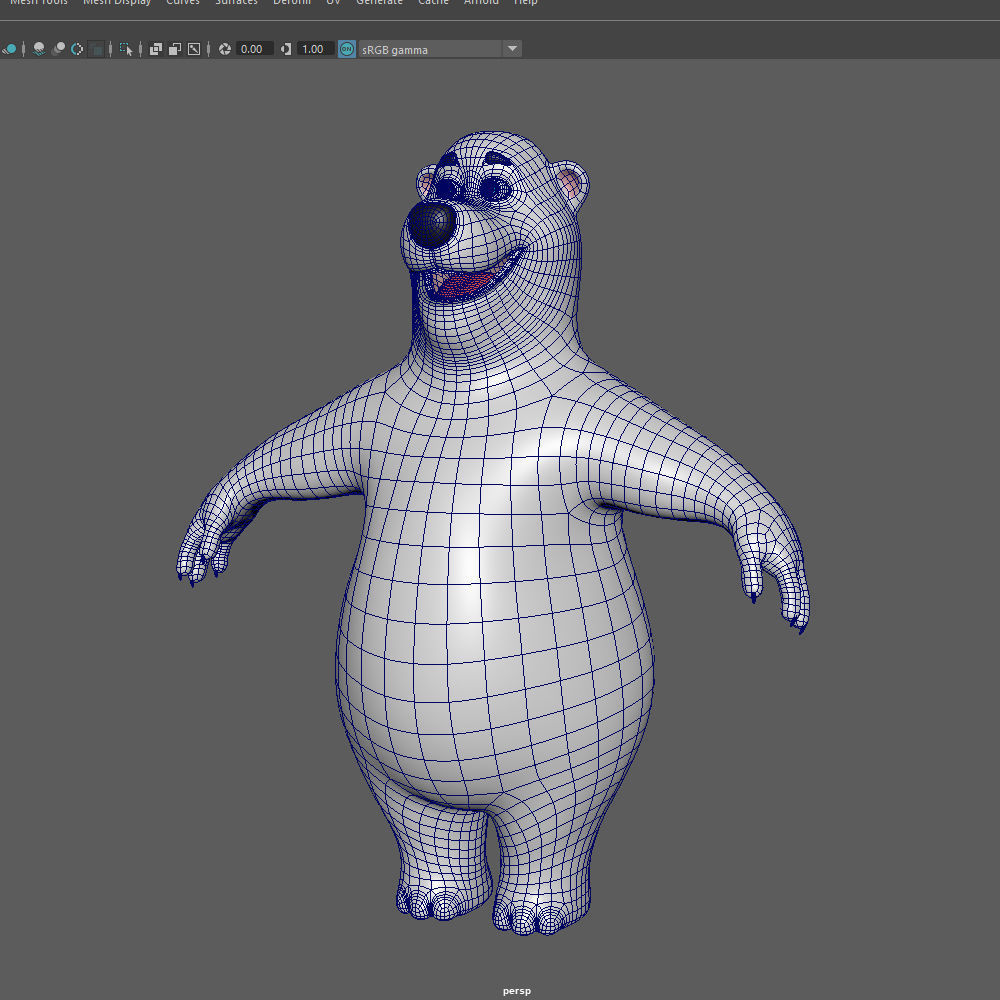1000x1000 pixels.
Task: Open the Generate menu
Action: (x=379, y=3)
